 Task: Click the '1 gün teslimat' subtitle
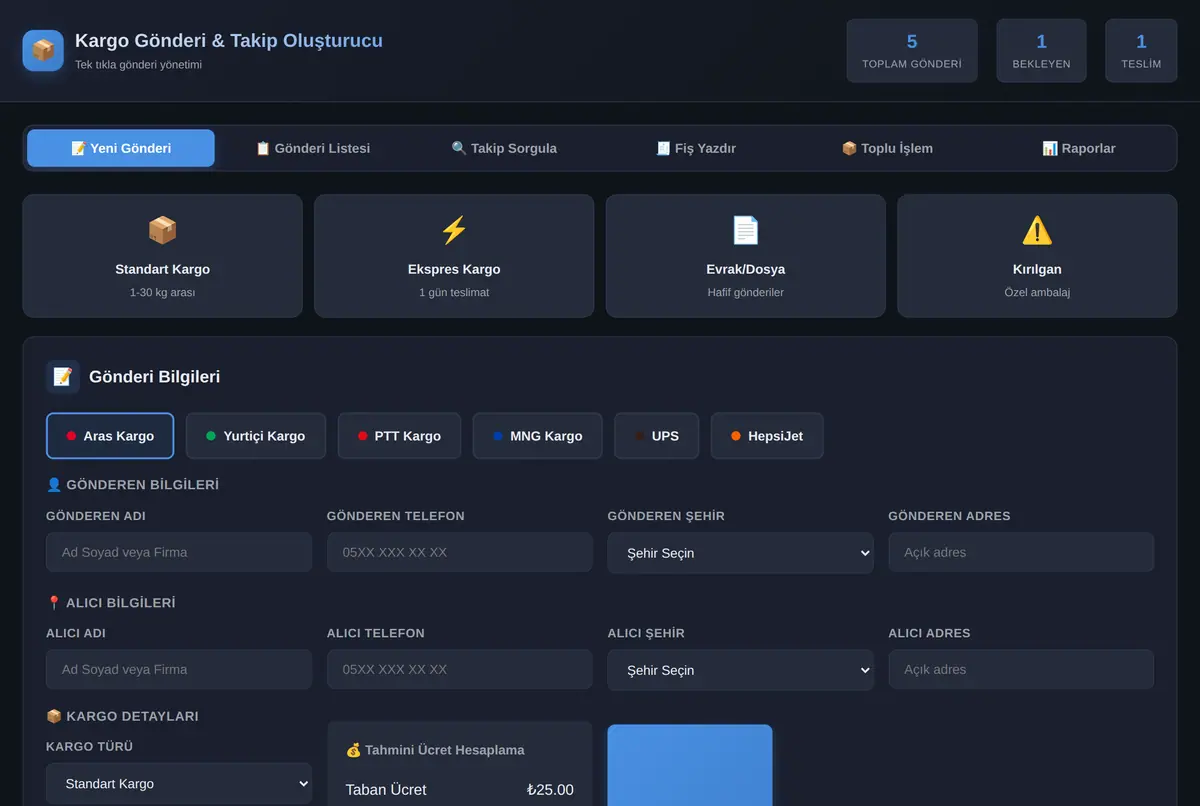tap(454, 293)
